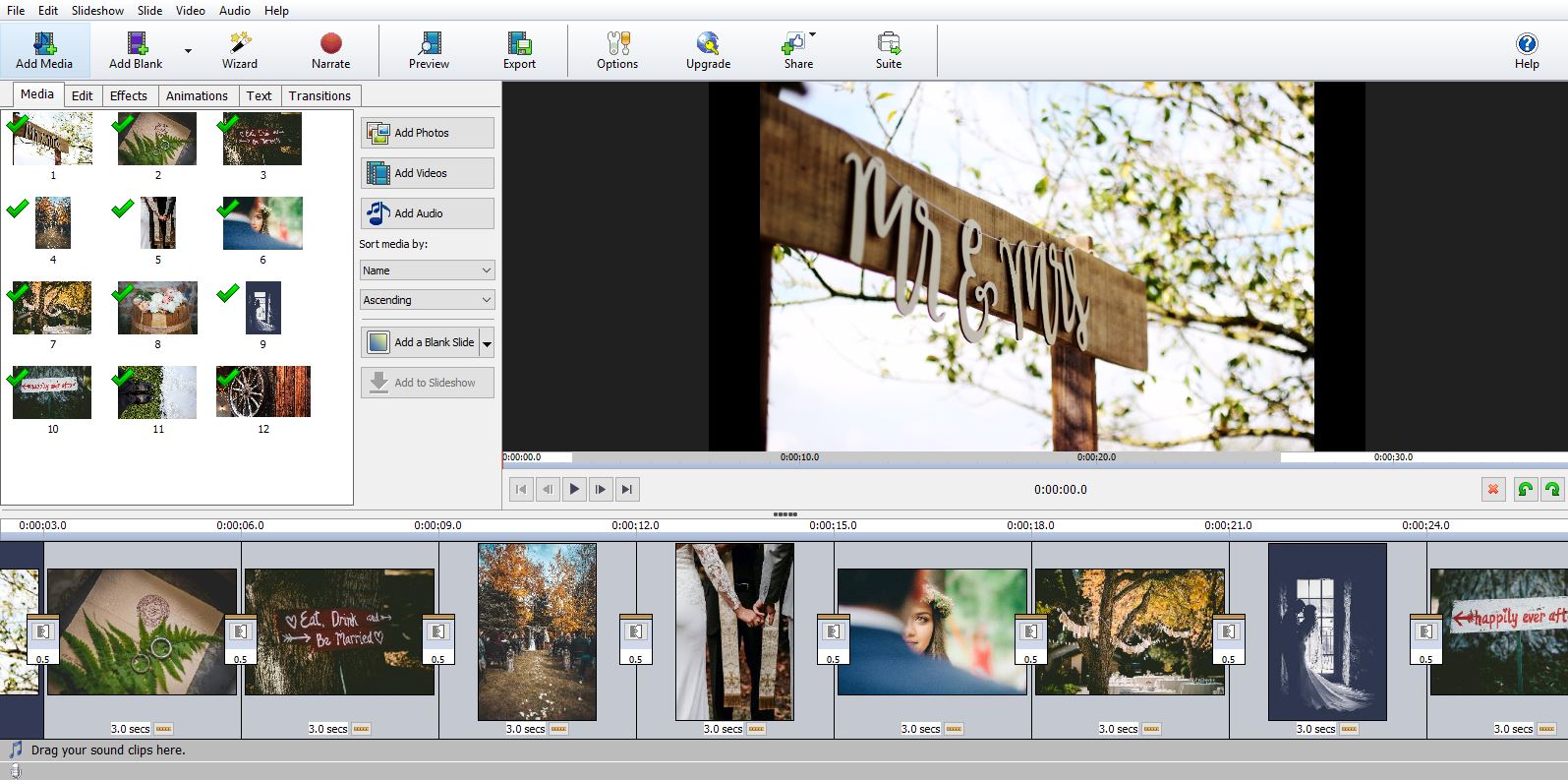Click the Add to Slideshow button
The image size is (1568, 780).
[x=427, y=383]
